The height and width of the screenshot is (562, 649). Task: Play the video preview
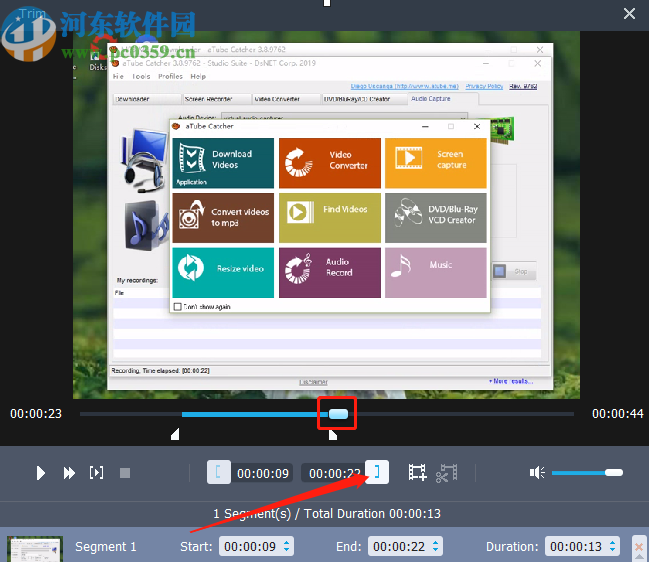tap(40, 473)
